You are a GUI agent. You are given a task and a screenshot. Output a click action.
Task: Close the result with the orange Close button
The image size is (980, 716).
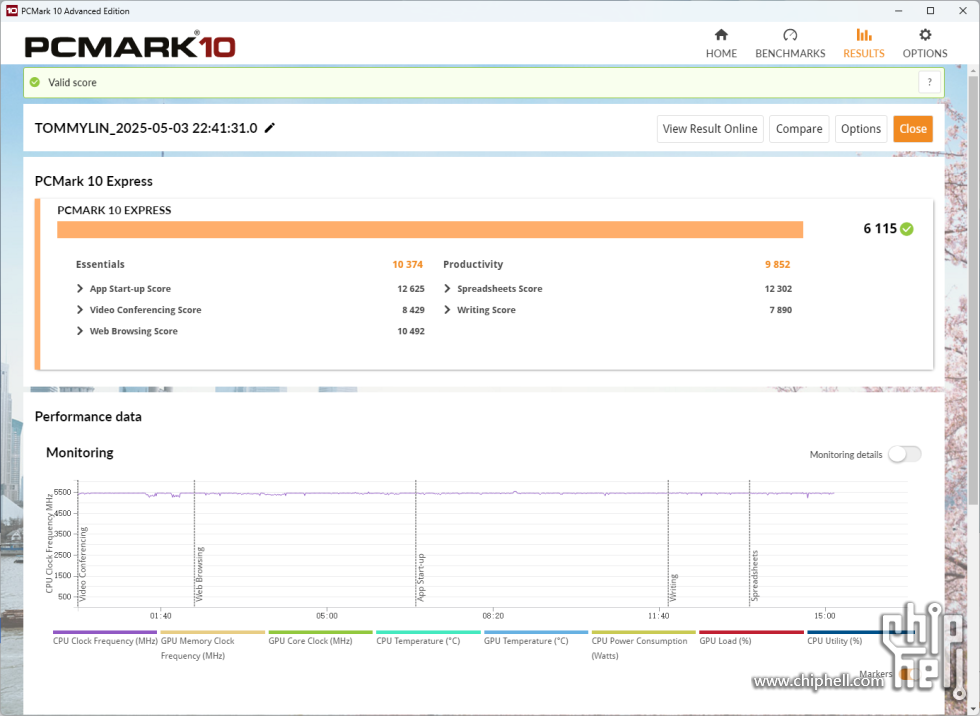pos(913,129)
